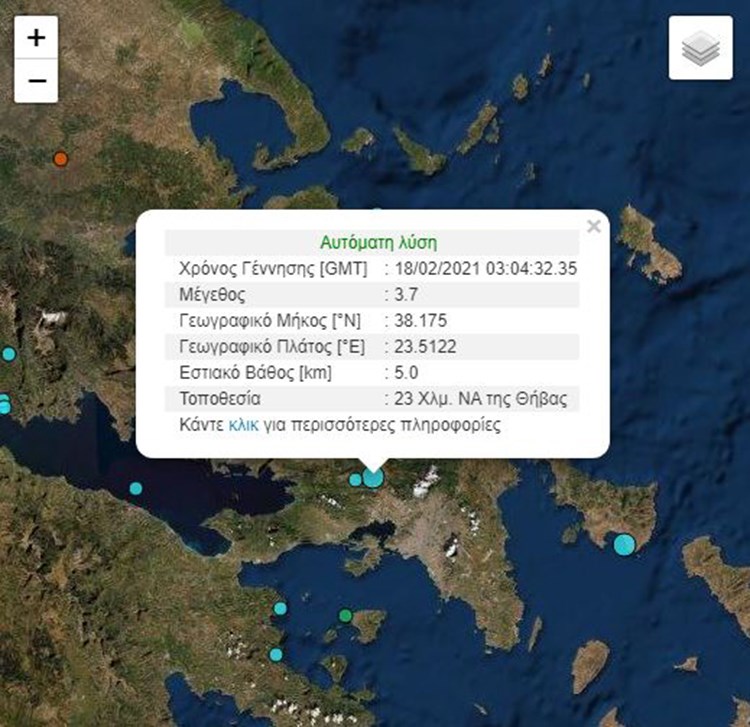Select the large cyan epicenter marker under the popup
Viewport: 750px width, 727px height.
pos(373,477)
